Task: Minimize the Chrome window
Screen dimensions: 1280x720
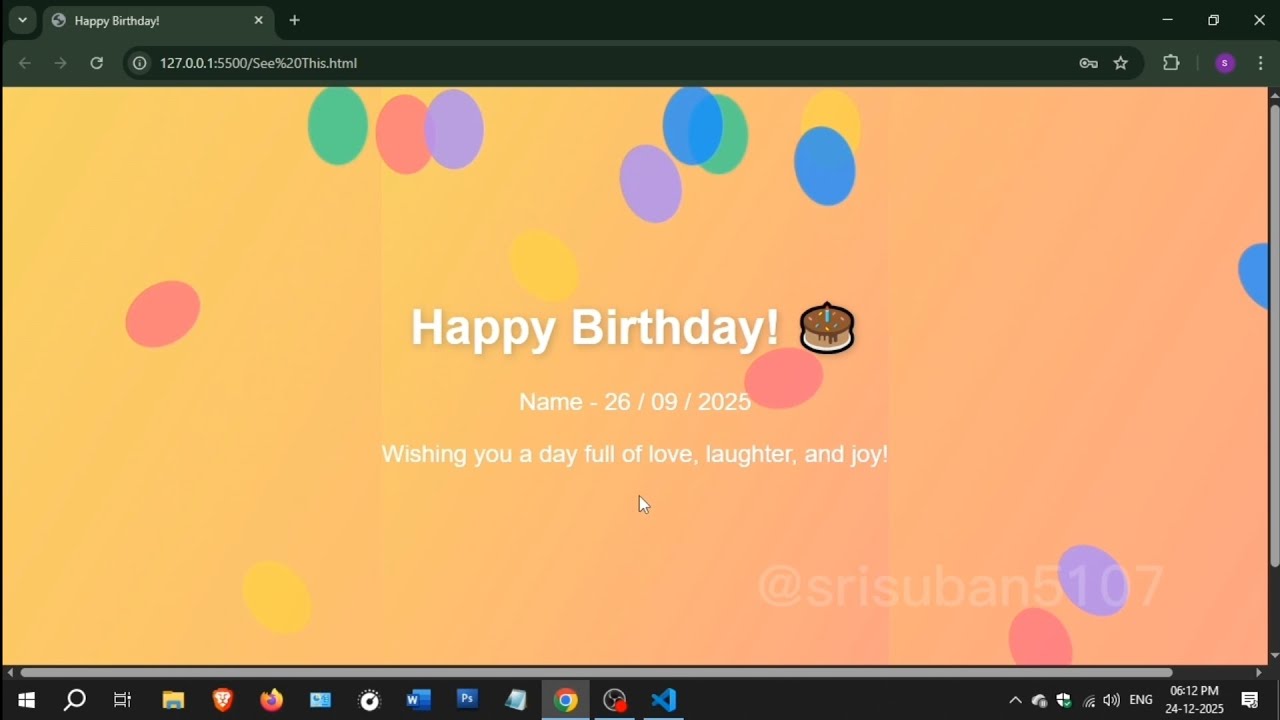Action: tap(1167, 20)
